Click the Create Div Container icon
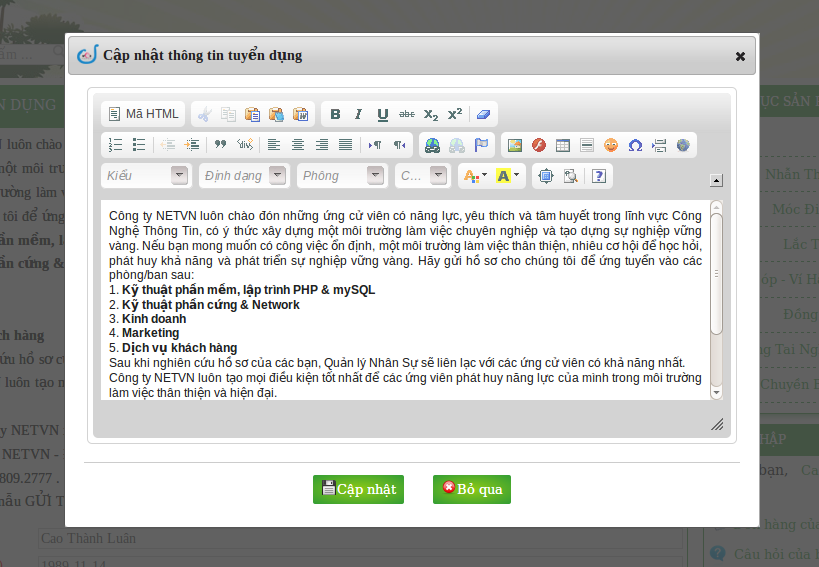 click(x=244, y=145)
